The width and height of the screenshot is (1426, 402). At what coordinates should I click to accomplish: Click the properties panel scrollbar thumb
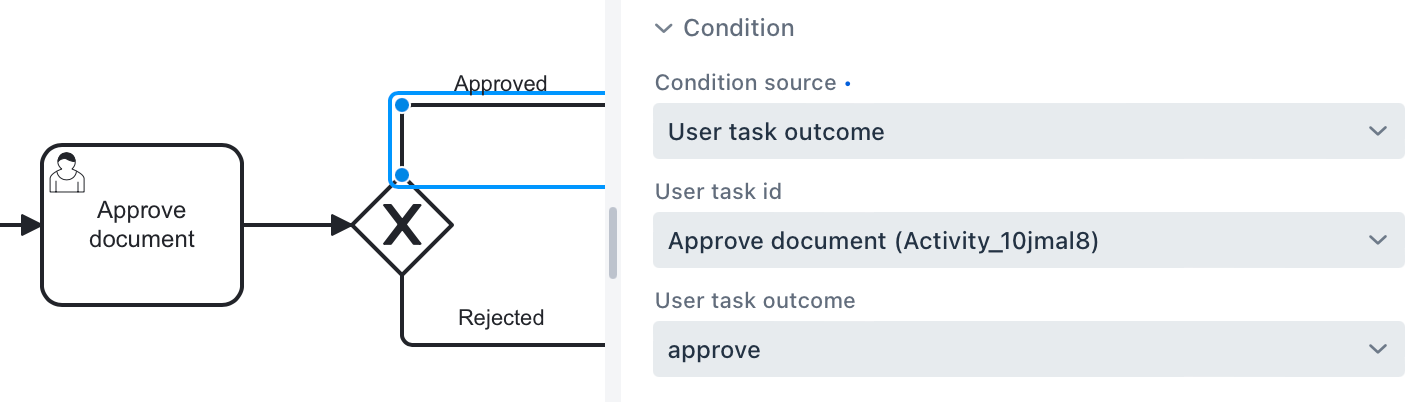613,242
